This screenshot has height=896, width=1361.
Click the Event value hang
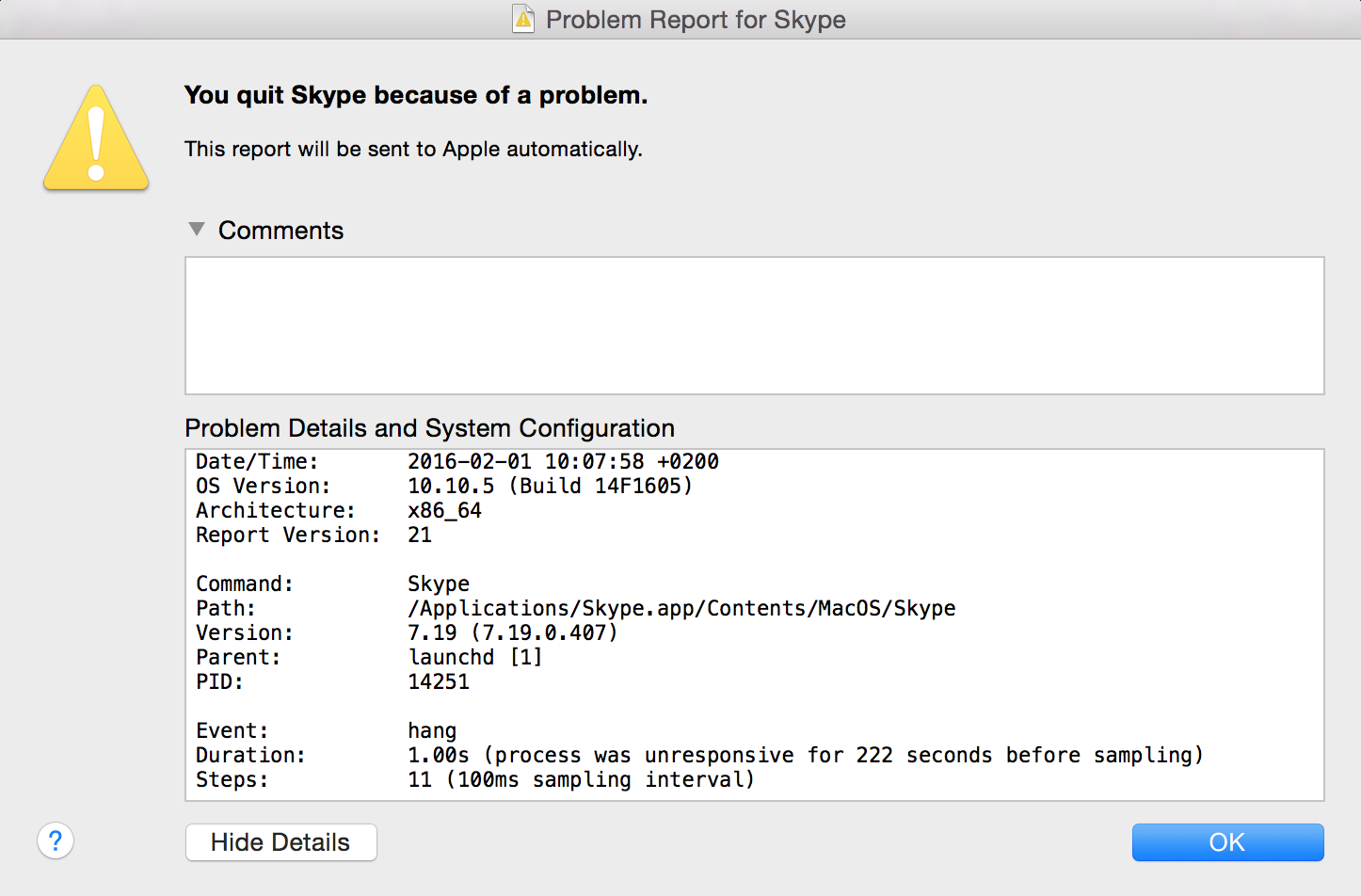pos(432,730)
